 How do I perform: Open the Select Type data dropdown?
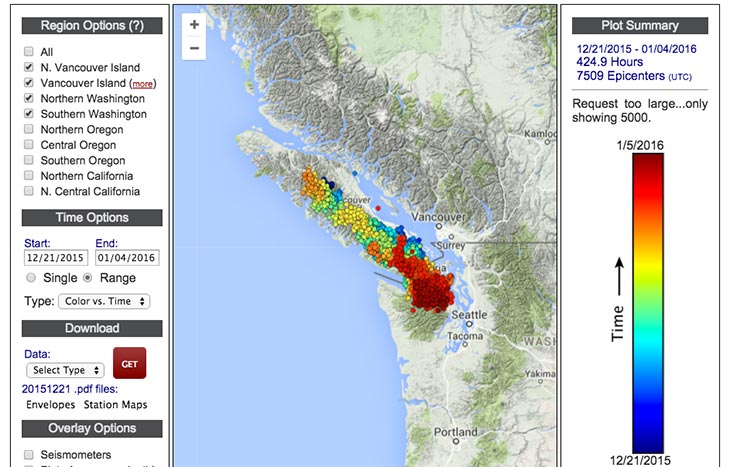click(65, 370)
